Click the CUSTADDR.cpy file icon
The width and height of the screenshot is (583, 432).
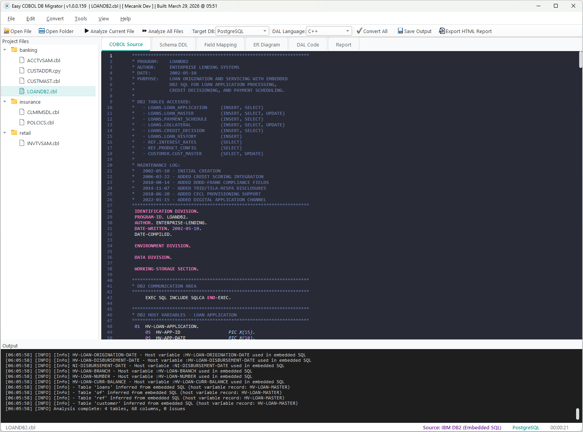(x=22, y=70)
